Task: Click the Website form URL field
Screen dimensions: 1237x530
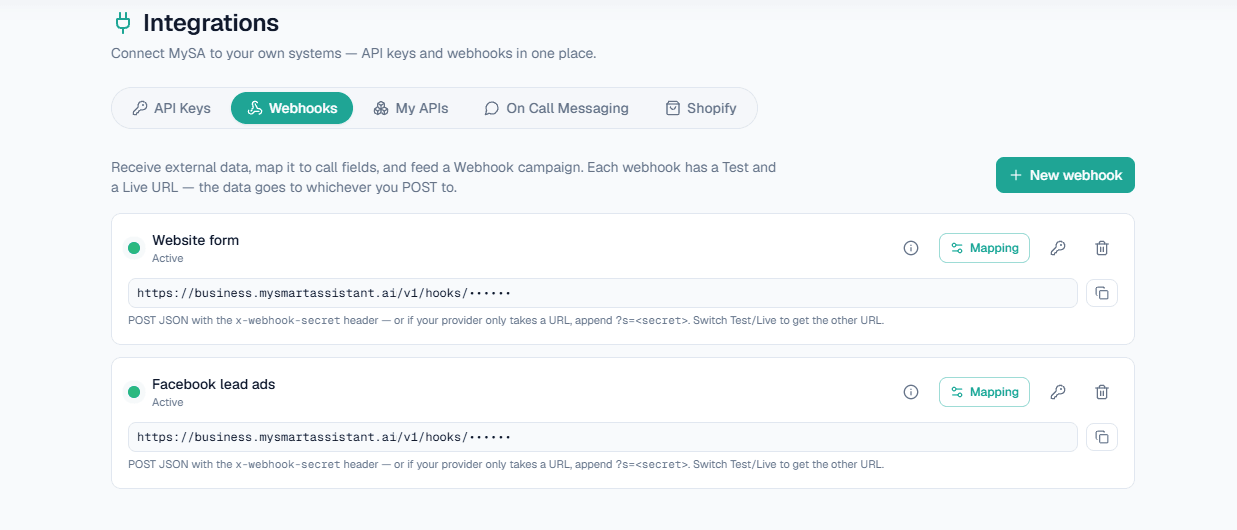Action: click(x=603, y=293)
